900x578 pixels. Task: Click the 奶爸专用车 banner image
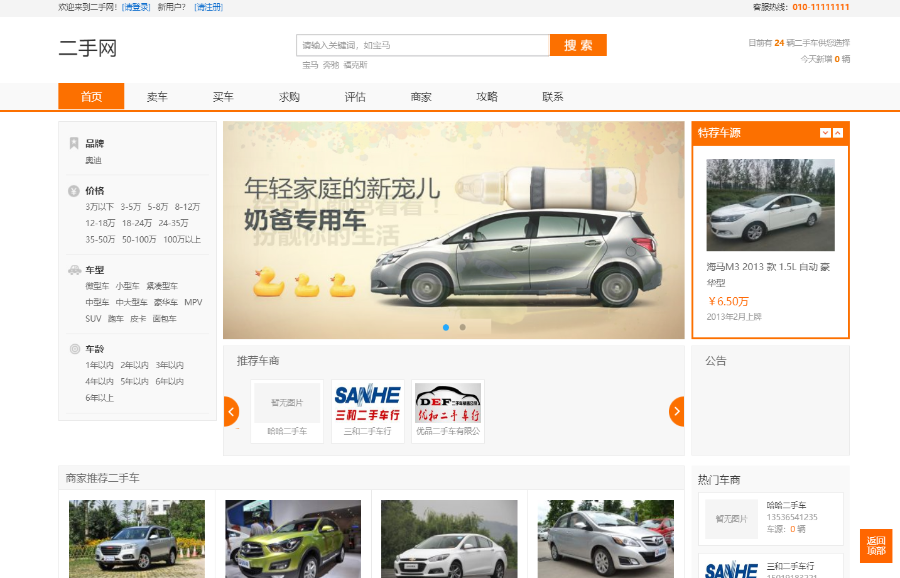point(453,230)
